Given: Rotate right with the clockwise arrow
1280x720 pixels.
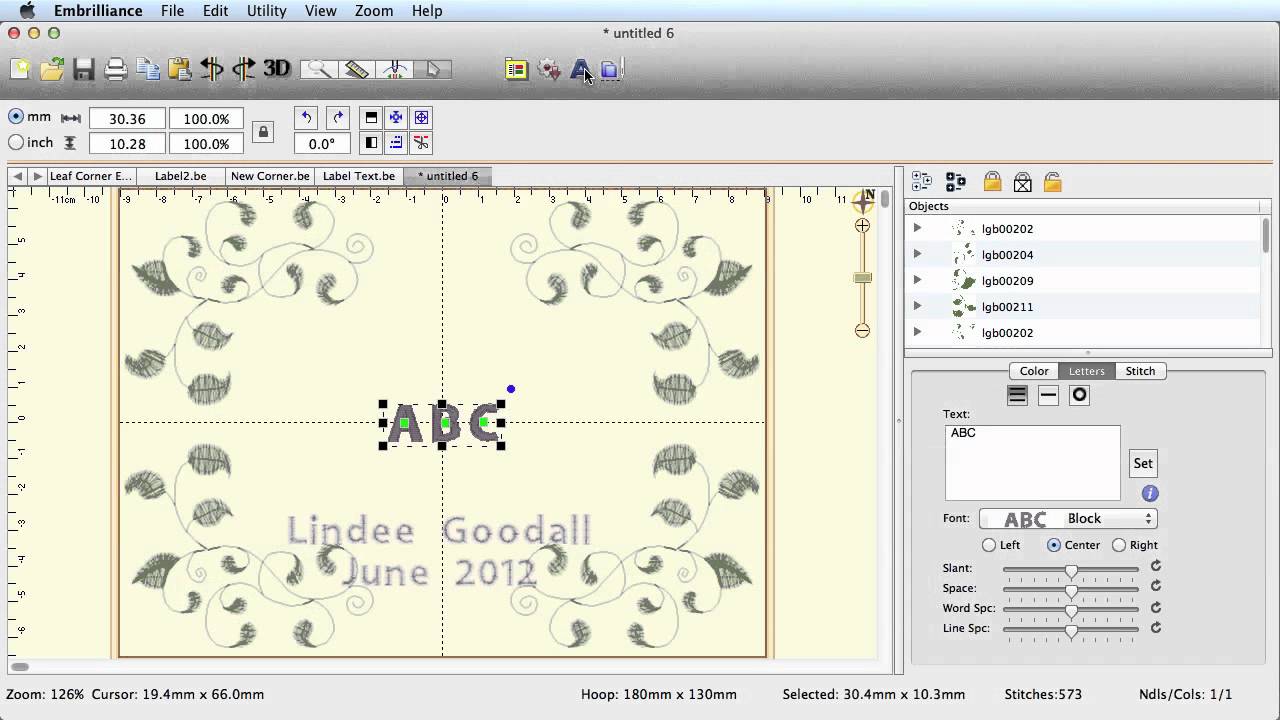Looking at the screenshot, I should 338,117.
